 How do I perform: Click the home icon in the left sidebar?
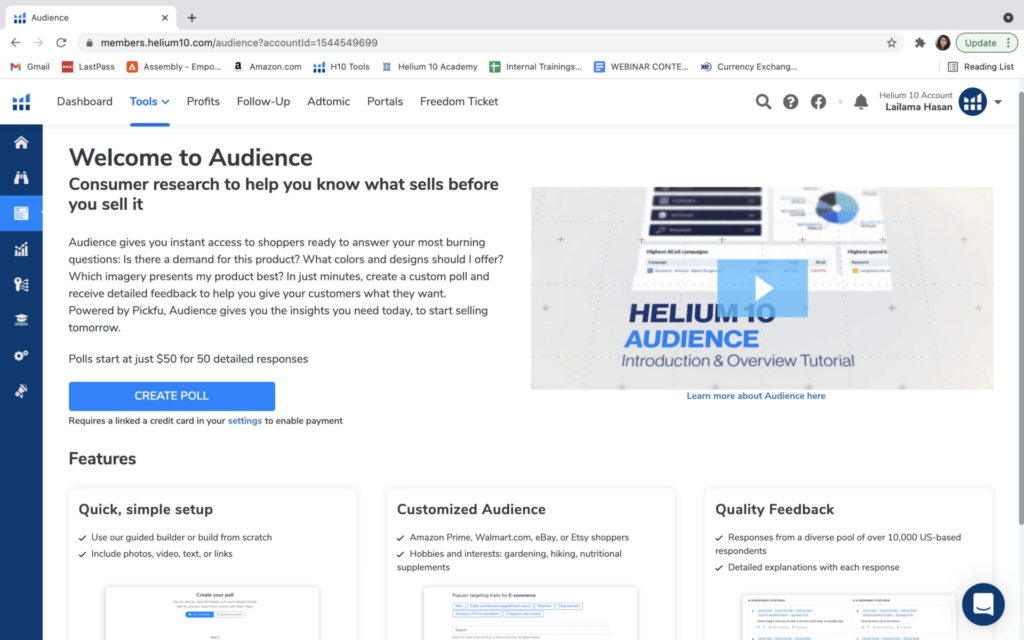pyautogui.click(x=21, y=142)
